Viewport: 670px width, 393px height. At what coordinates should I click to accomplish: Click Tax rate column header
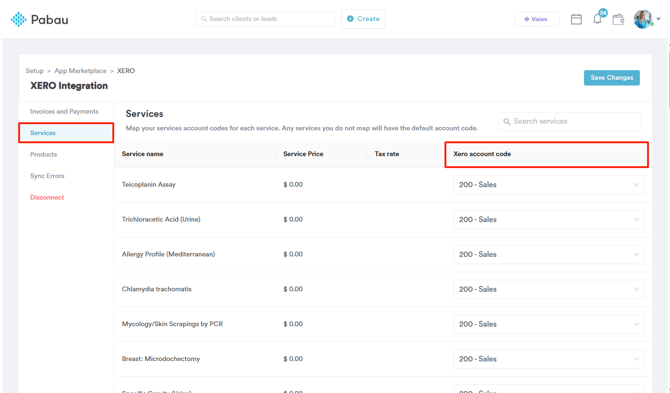[x=387, y=154]
